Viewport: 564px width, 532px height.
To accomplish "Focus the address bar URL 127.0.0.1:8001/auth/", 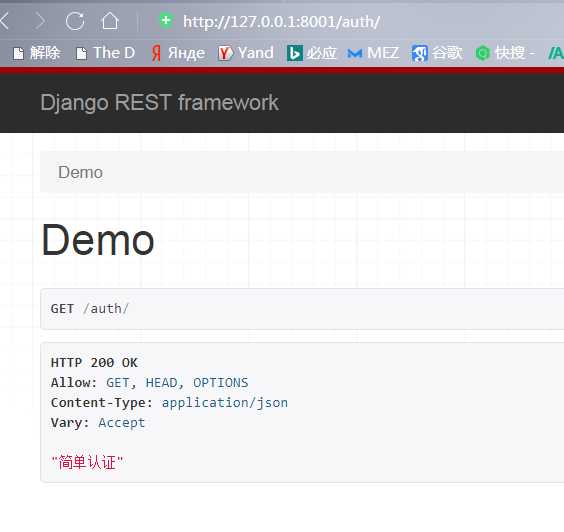I will click(x=281, y=22).
